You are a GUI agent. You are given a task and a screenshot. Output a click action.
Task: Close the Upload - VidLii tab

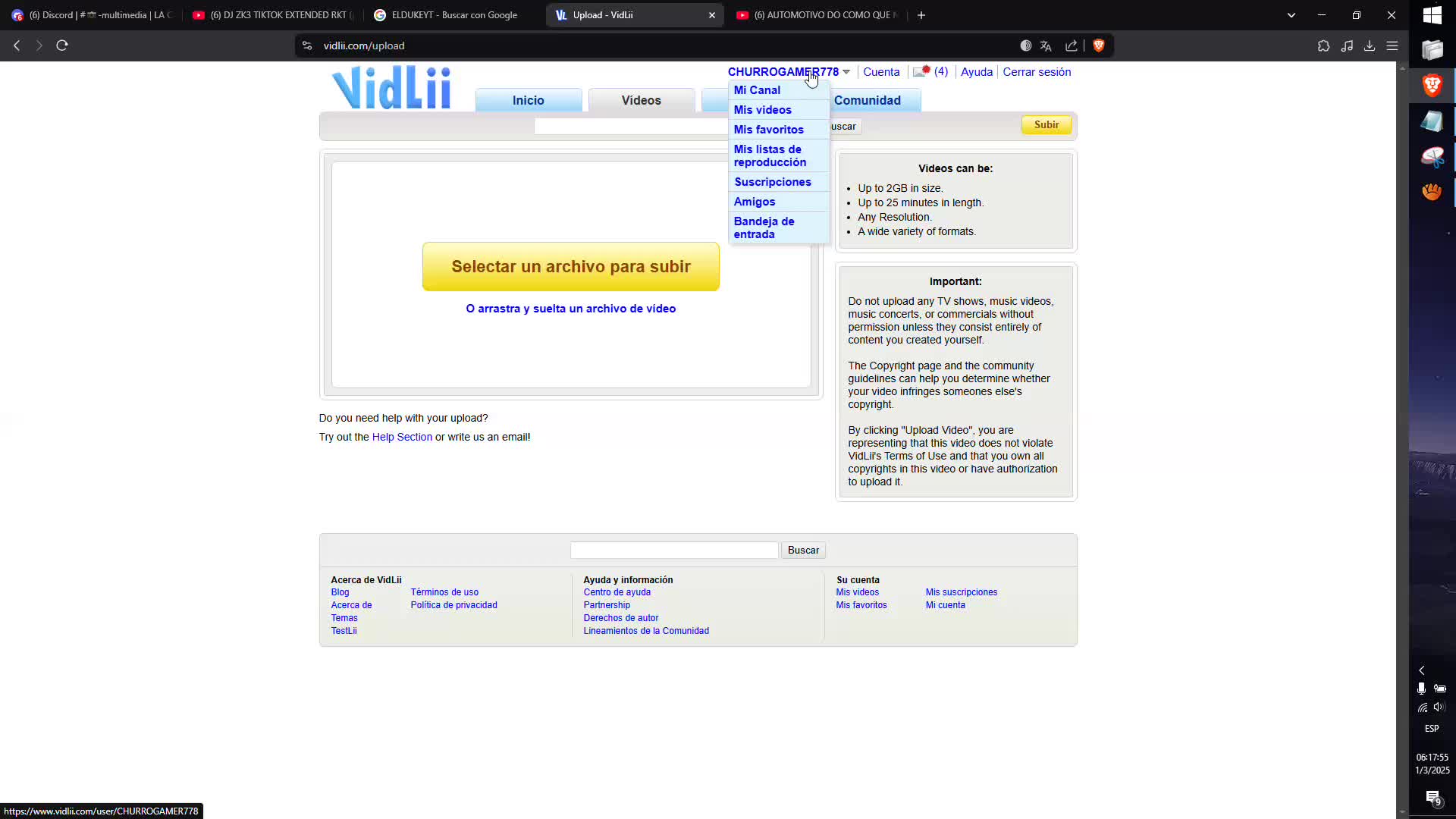point(711,15)
